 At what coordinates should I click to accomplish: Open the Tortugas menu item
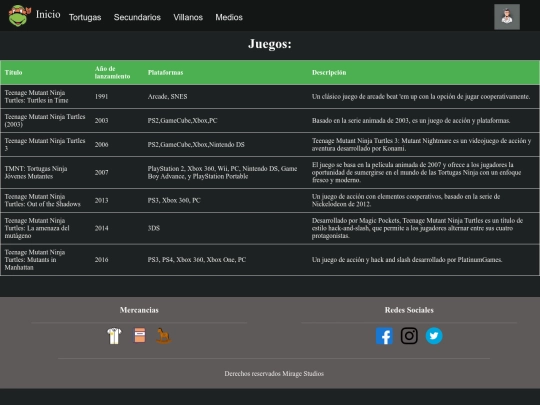[x=85, y=17]
